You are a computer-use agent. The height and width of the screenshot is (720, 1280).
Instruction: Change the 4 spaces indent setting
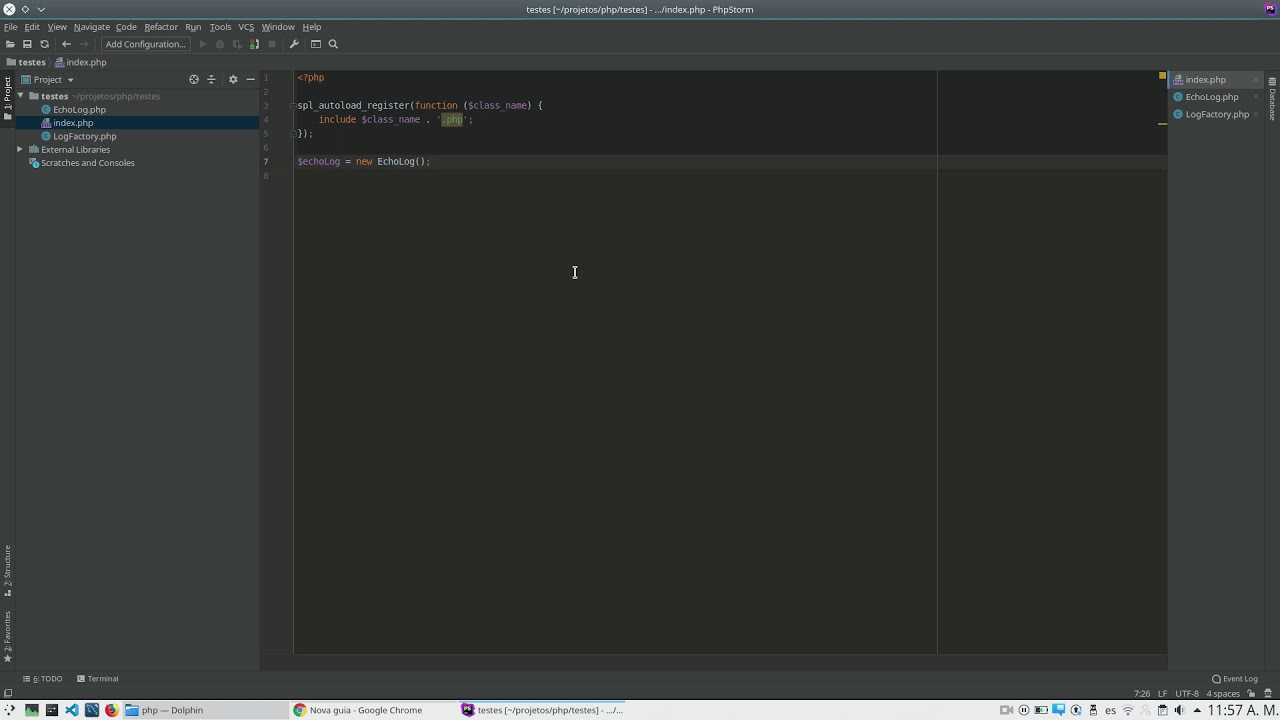point(1223,694)
